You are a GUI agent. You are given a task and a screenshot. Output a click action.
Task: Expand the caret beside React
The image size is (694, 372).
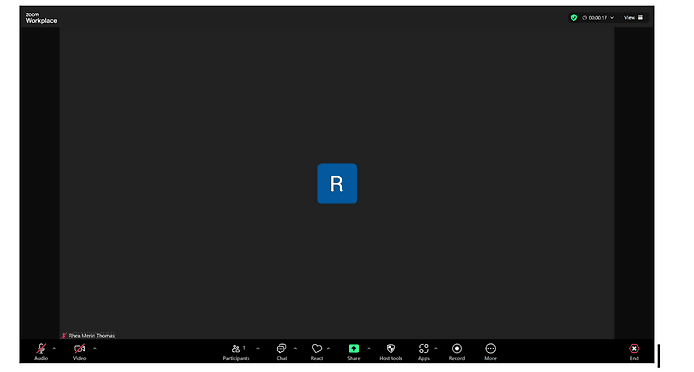(328, 349)
